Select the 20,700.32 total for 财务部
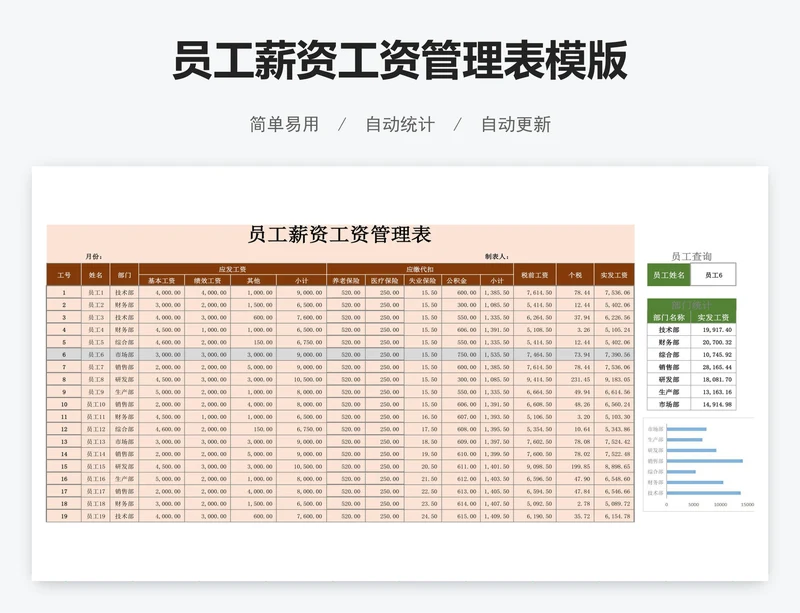800x613 pixels. (x=713, y=342)
